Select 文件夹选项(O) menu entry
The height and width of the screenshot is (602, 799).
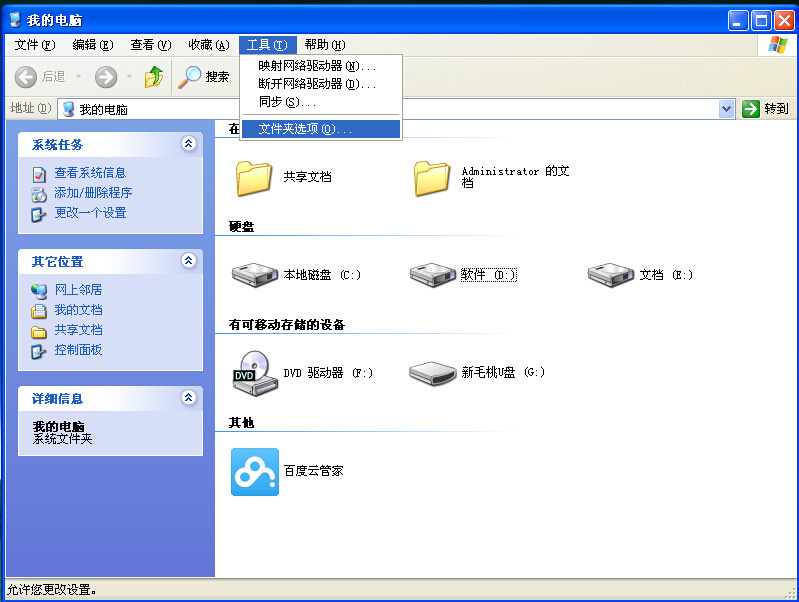(321, 129)
